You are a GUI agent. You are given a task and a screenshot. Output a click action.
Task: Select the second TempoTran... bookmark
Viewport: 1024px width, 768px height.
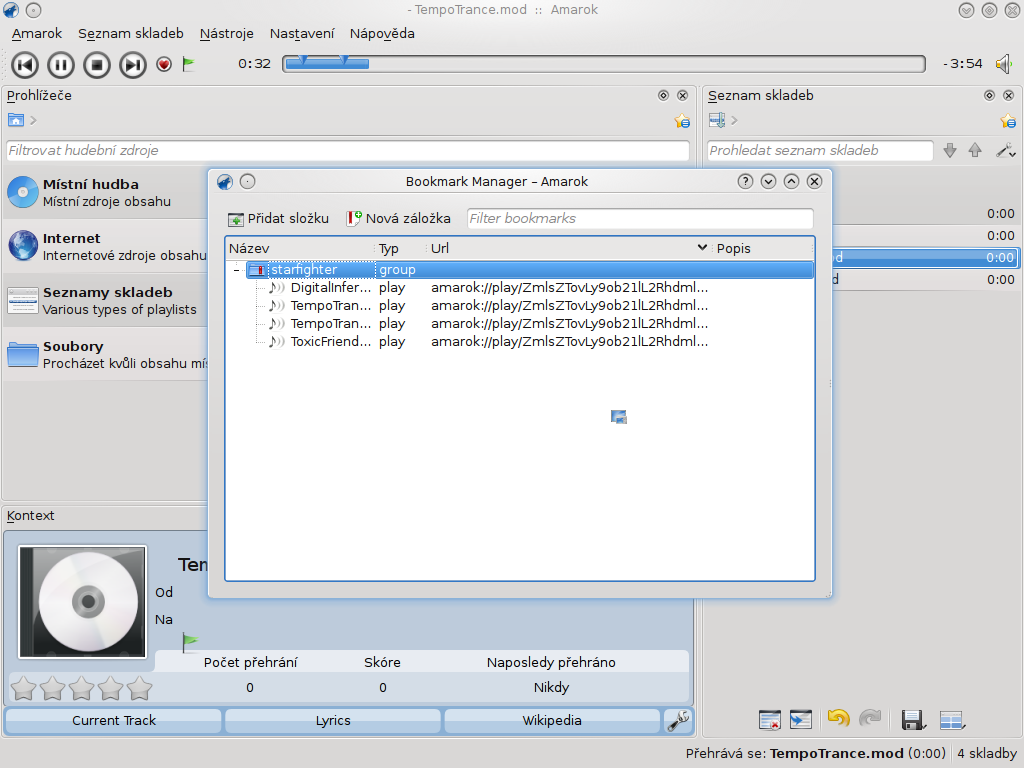[330, 323]
